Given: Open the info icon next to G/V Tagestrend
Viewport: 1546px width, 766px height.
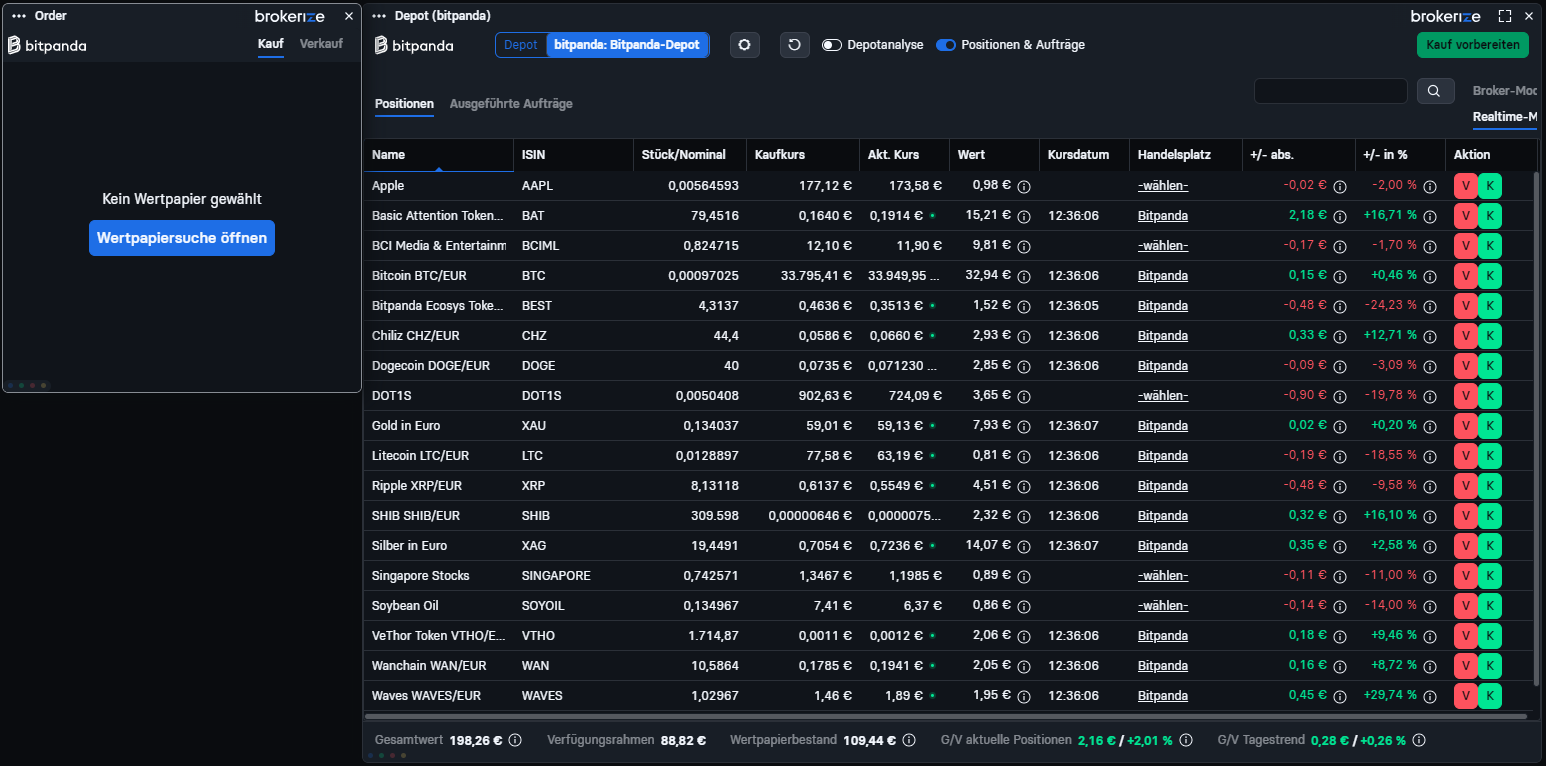Looking at the screenshot, I should click(x=1418, y=741).
